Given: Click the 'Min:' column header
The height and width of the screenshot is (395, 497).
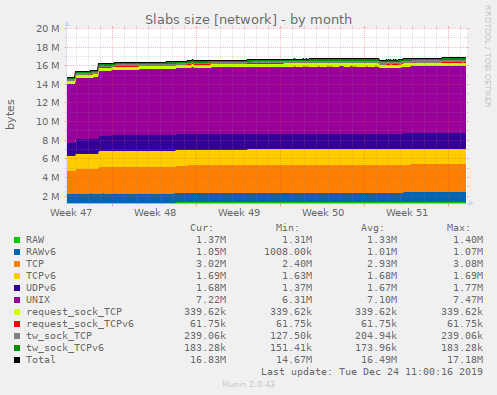Looking at the screenshot, I should [x=288, y=228].
